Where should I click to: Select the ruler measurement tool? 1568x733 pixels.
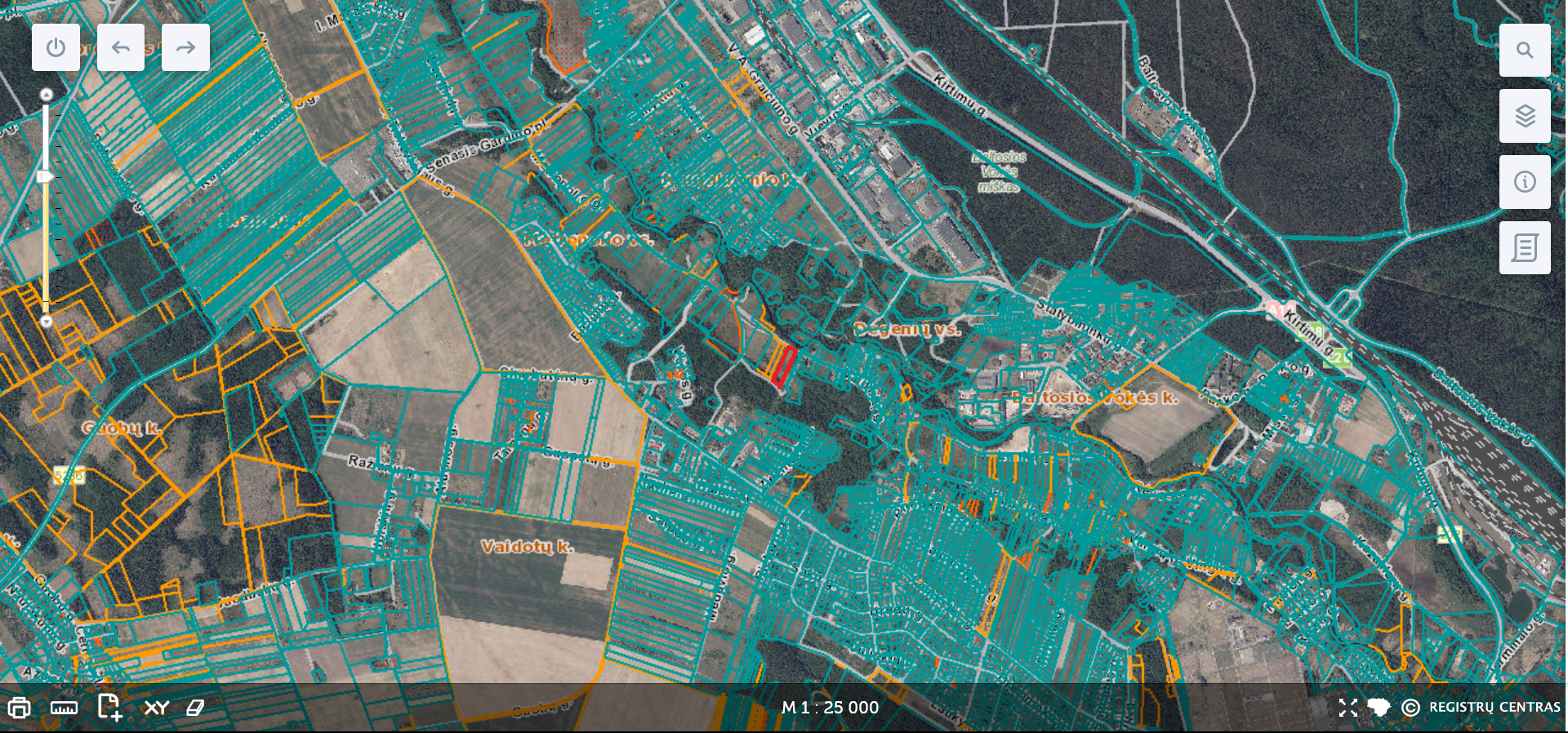point(64,708)
